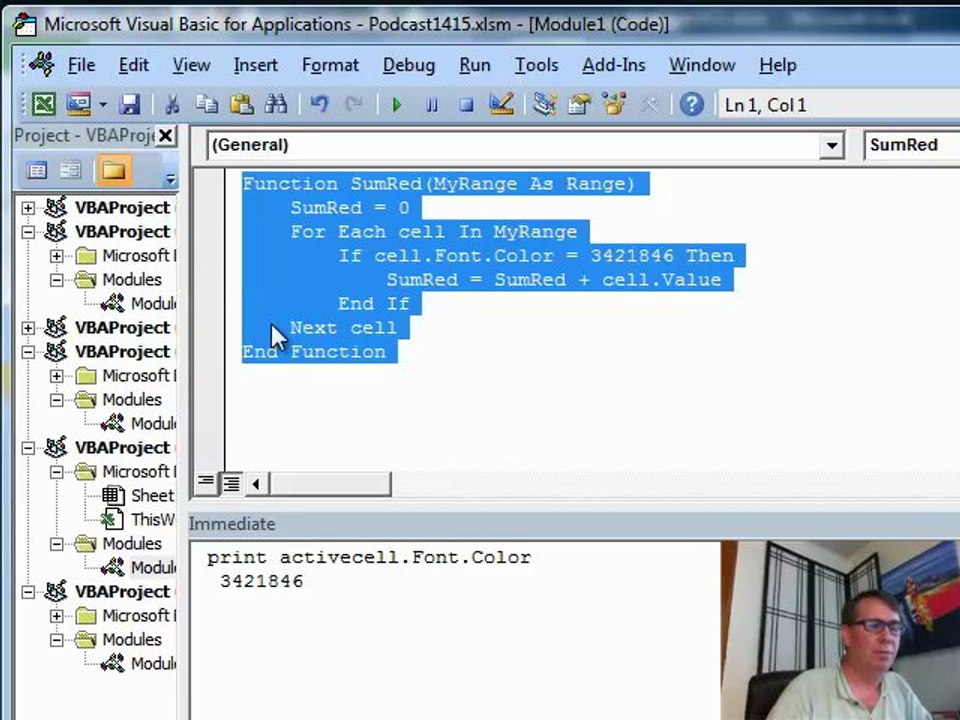The width and height of the screenshot is (960, 720).
Task: Open the Debug menu
Action: click(x=409, y=65)
